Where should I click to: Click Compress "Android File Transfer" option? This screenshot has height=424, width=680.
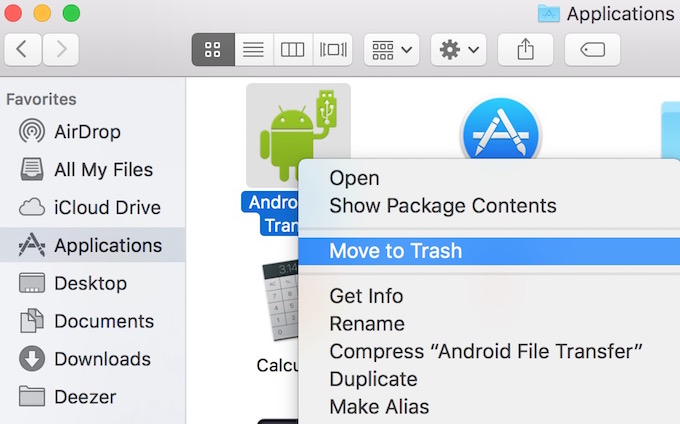485,351
